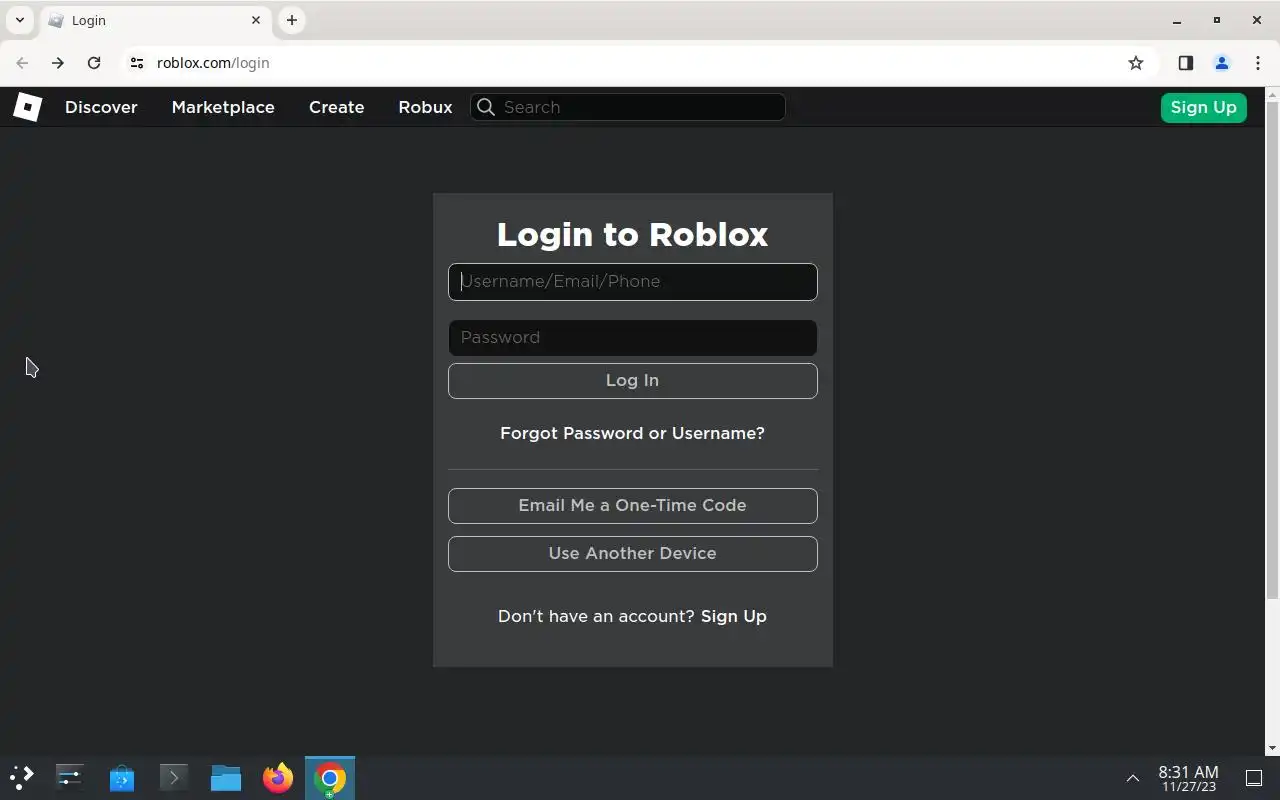The width and height of the screenshot is (1280, 800).
Task: Open the Chrome profile avatar icon
Action: pos(1222,63)
